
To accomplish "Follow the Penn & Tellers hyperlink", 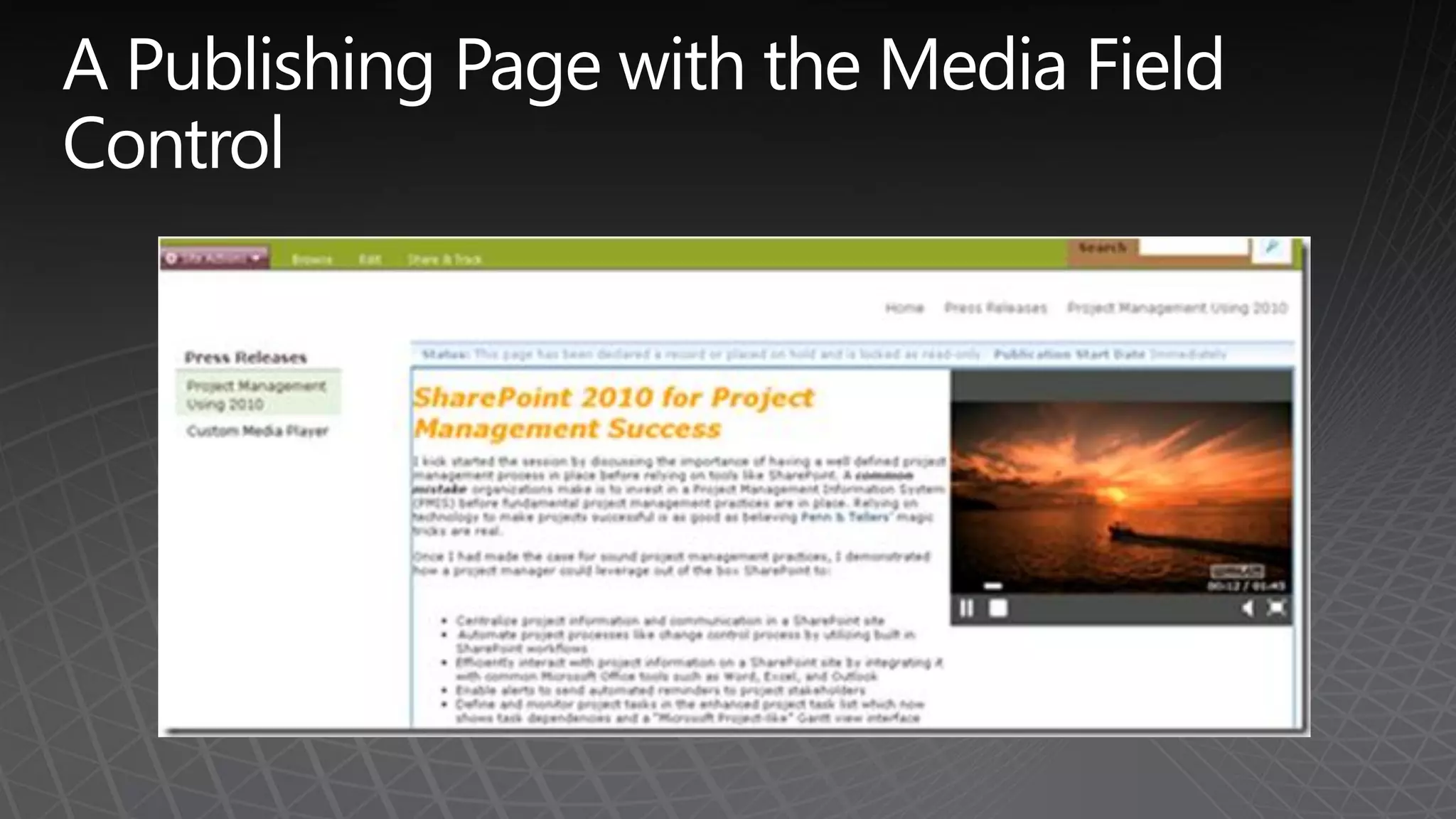I will click(x=845, y=517).
